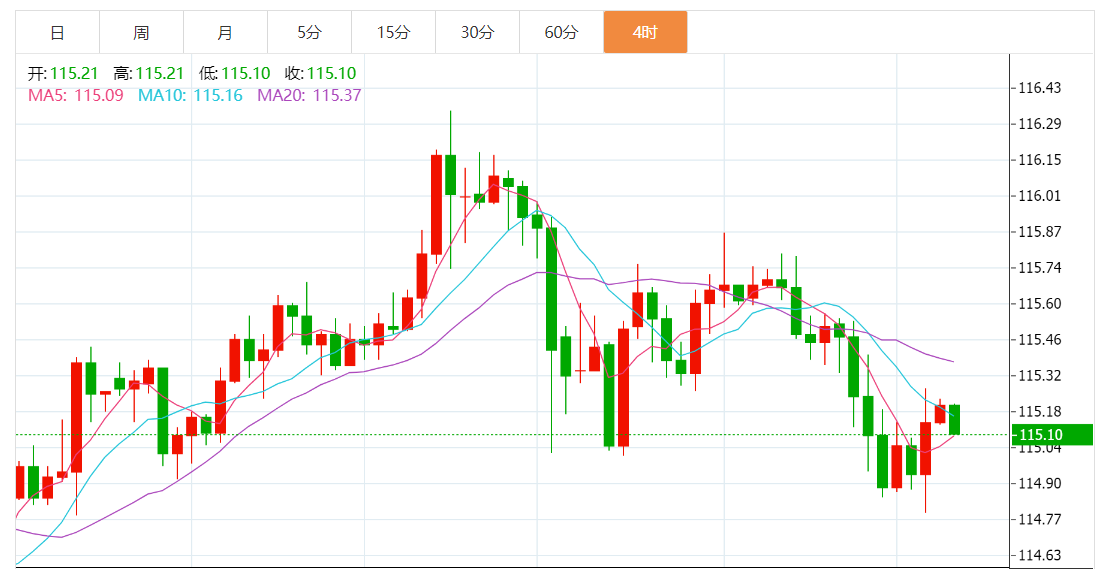Click the 116.15 price axis label
Screen dimensions: 1110x569
[x=1040, y=160]
